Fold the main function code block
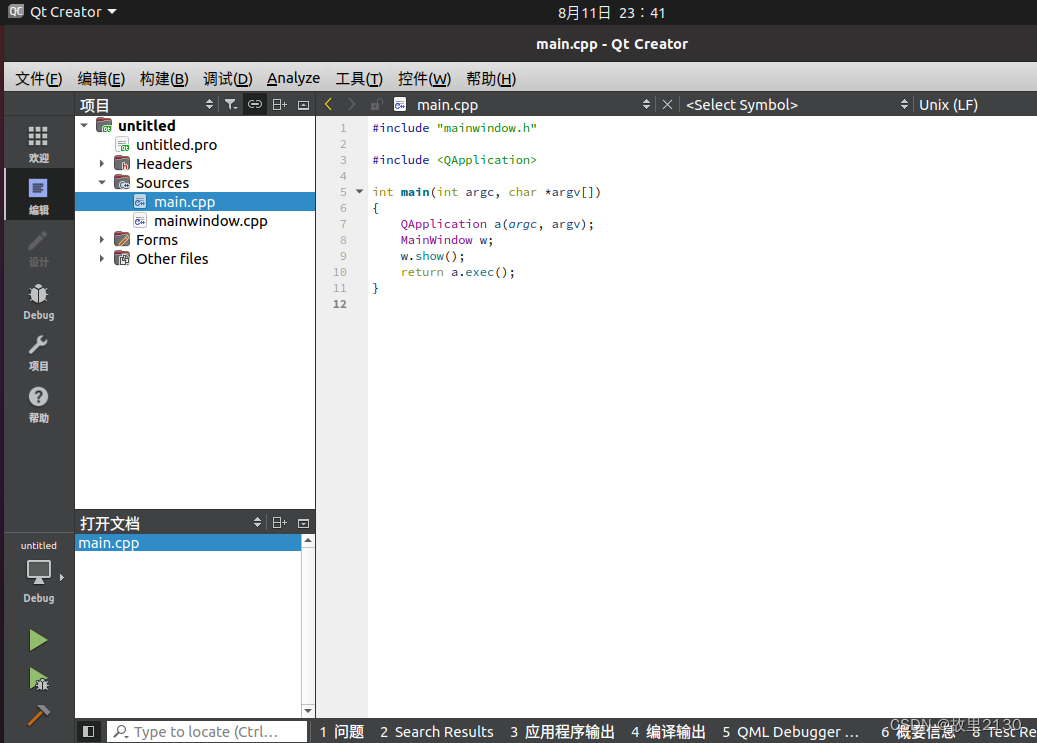 tap(360, 191)
